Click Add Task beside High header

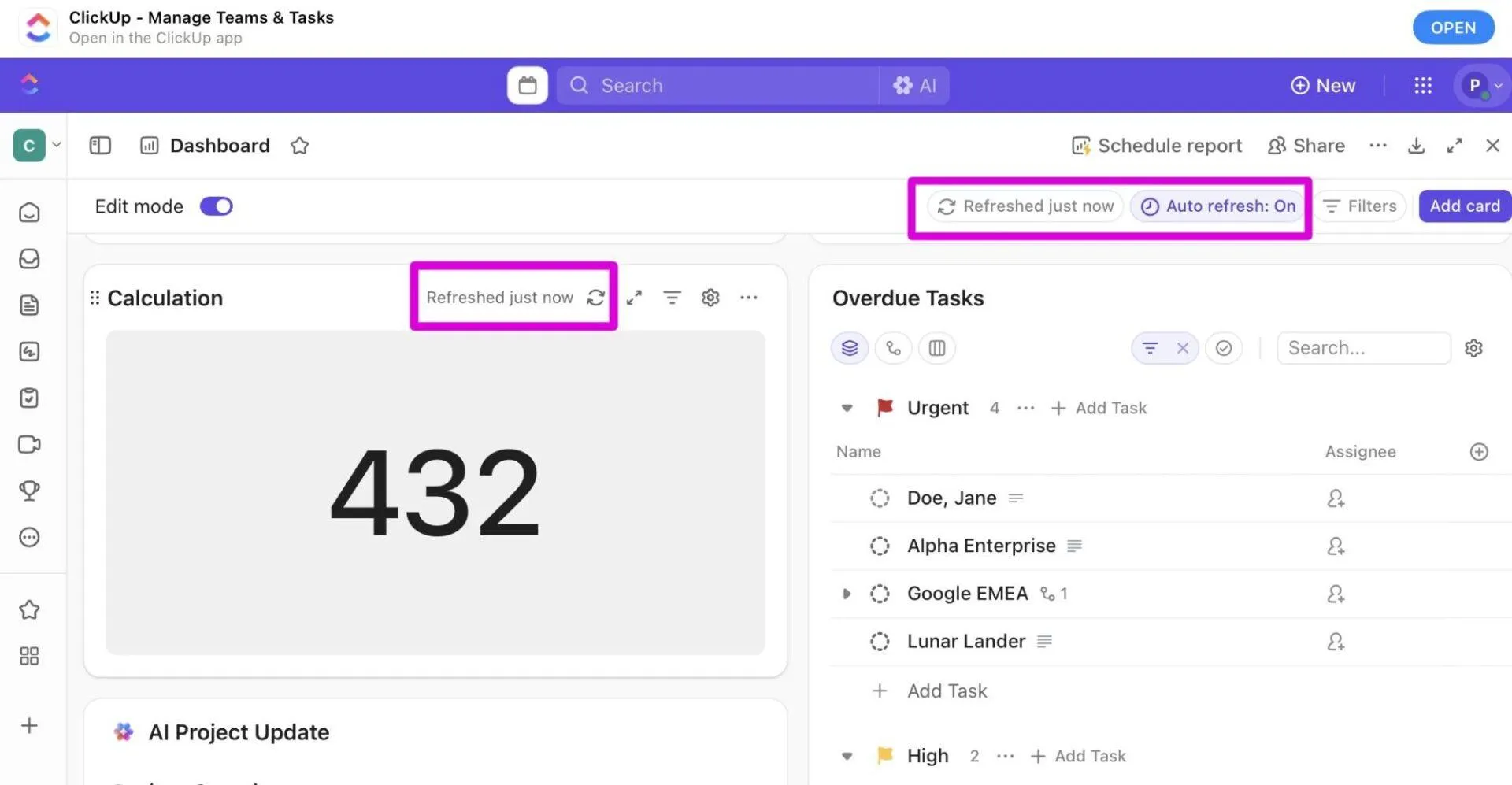click(1078, 756)
